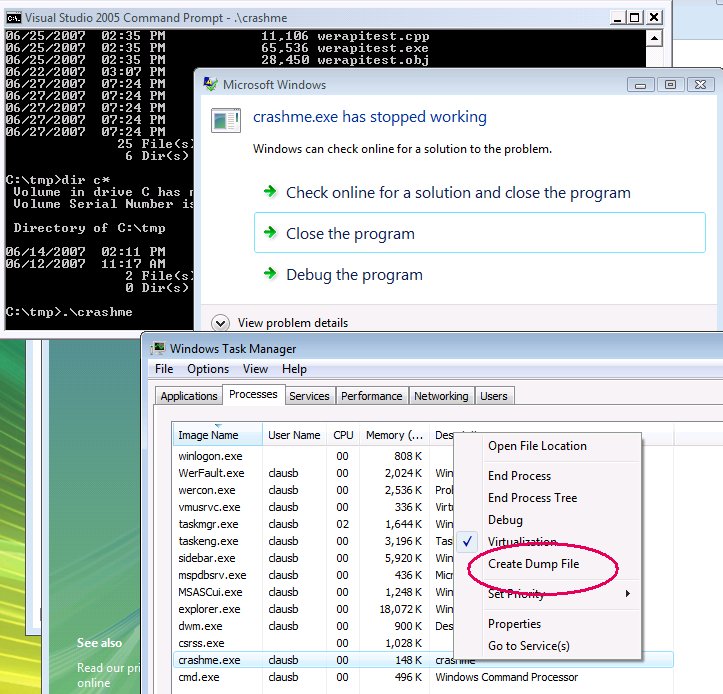Image resolution: width=723 pixels, height=694 pixels.
Task: Switch to the Performance tab
Action: 372,396
